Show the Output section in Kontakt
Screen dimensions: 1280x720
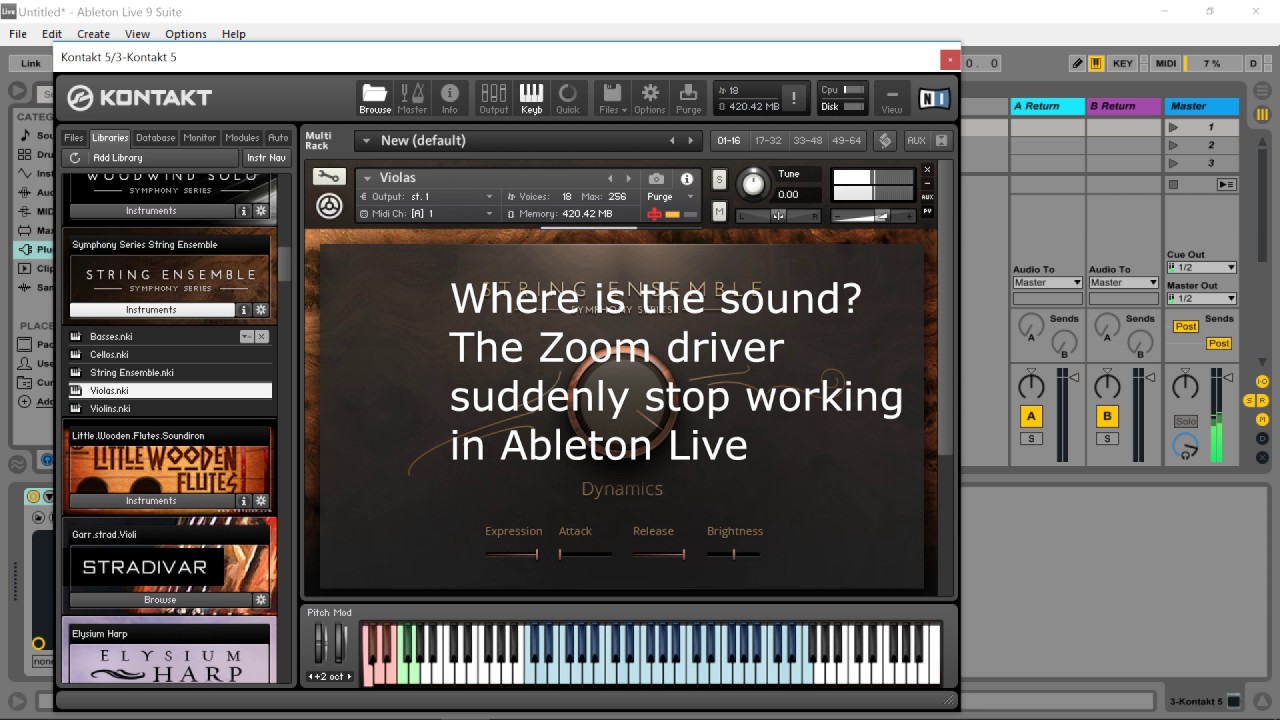click(x=493, y=98)
